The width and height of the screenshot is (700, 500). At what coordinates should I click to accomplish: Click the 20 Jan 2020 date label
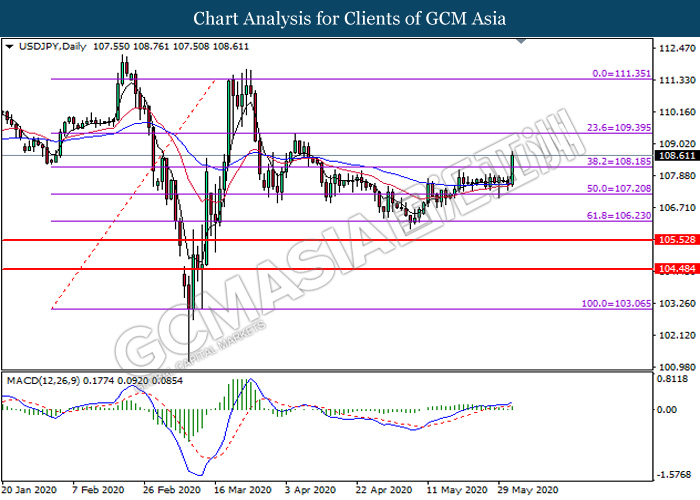[x=30, y=492]
